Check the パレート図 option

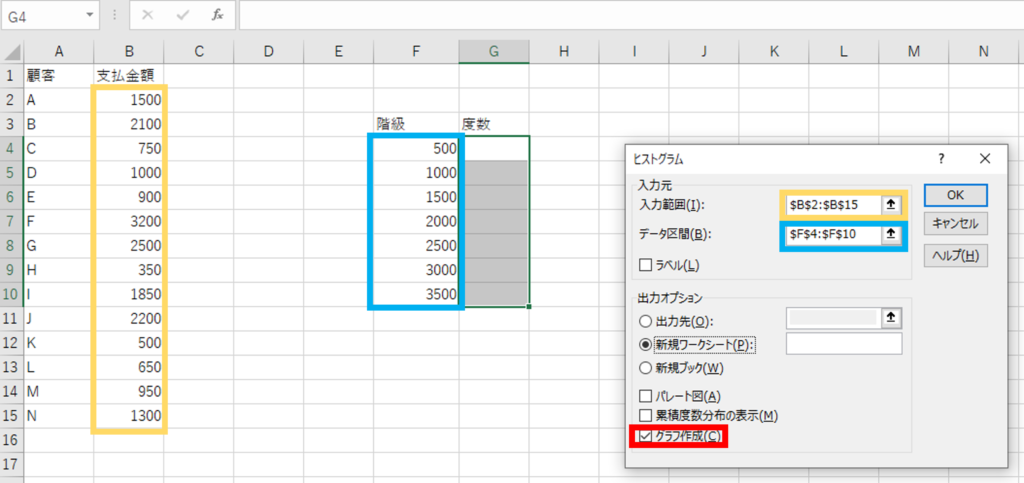(x=646, y=396)
